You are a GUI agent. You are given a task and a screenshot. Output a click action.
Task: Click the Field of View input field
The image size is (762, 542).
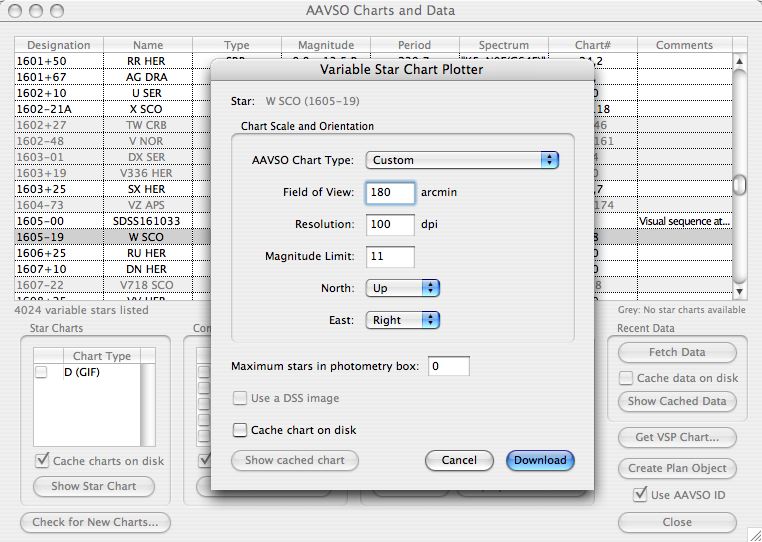point(390,192)
